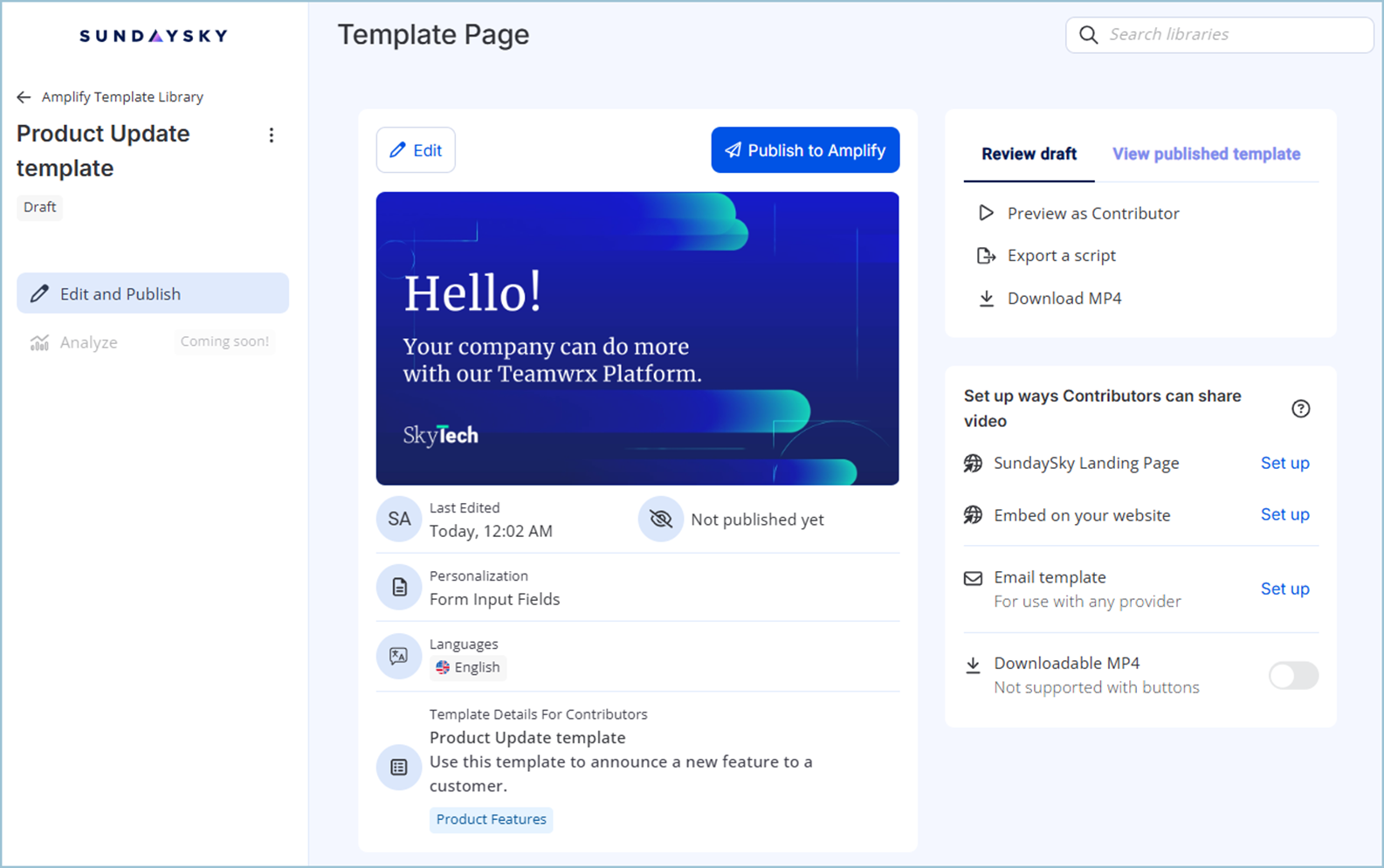Switch to View published template tab
This screenshot has height=868, width=1384.
pos(1206,155)
